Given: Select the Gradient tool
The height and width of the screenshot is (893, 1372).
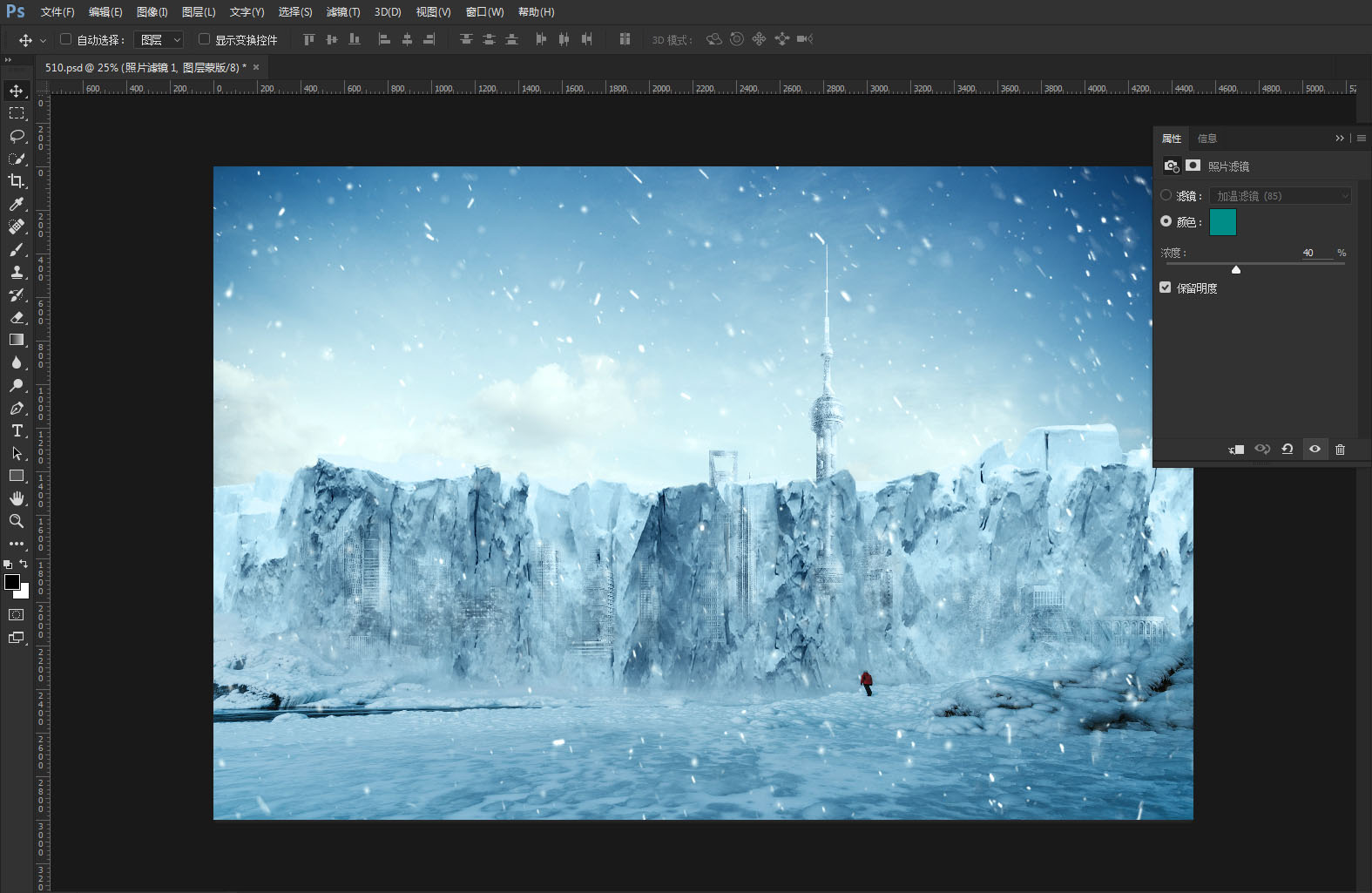Looking at the screenshot, I should point(17,340).
